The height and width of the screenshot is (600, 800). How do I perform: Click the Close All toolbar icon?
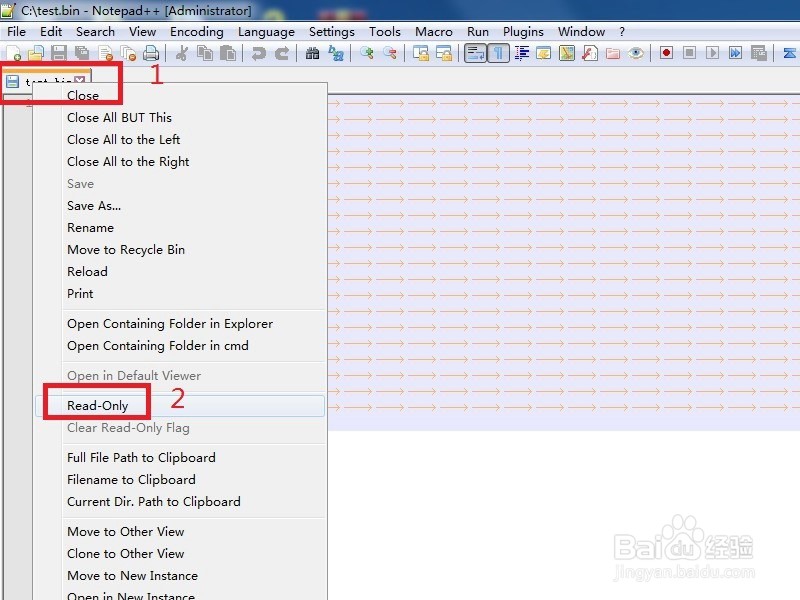point(128,53)
